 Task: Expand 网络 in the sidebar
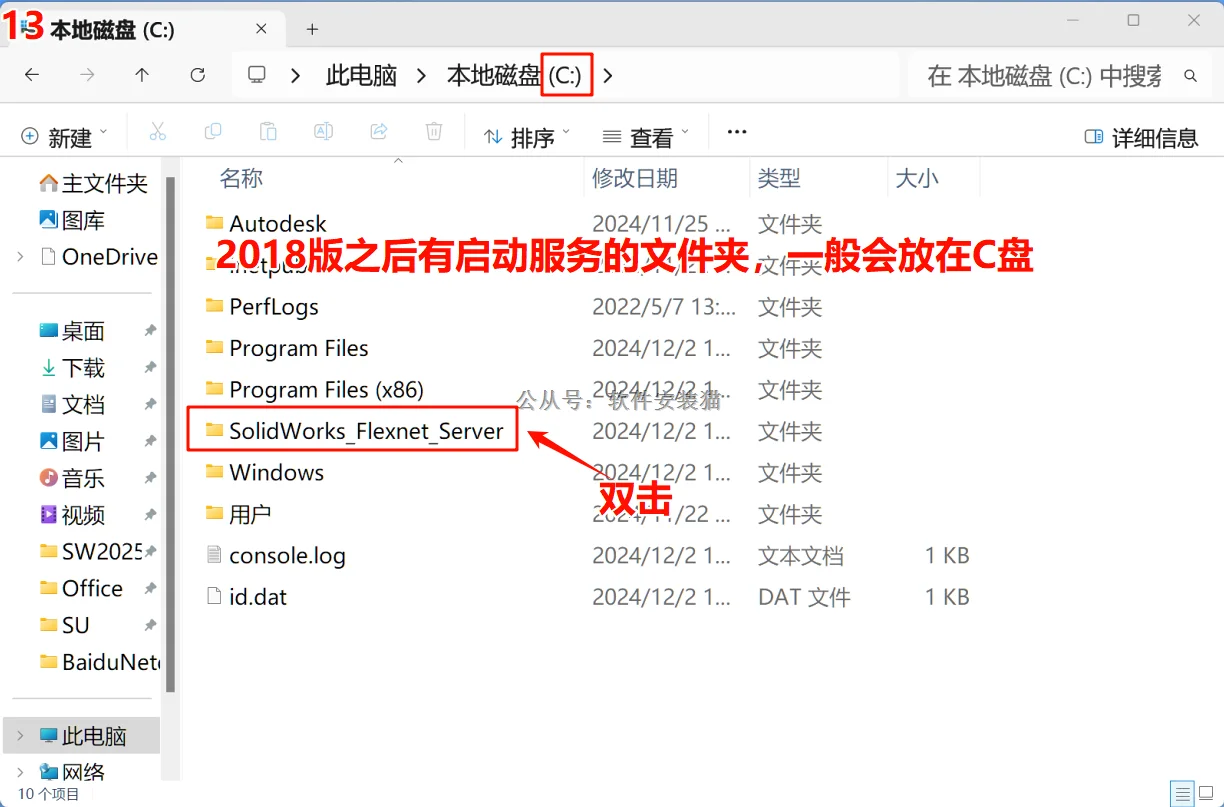(20, 771)
